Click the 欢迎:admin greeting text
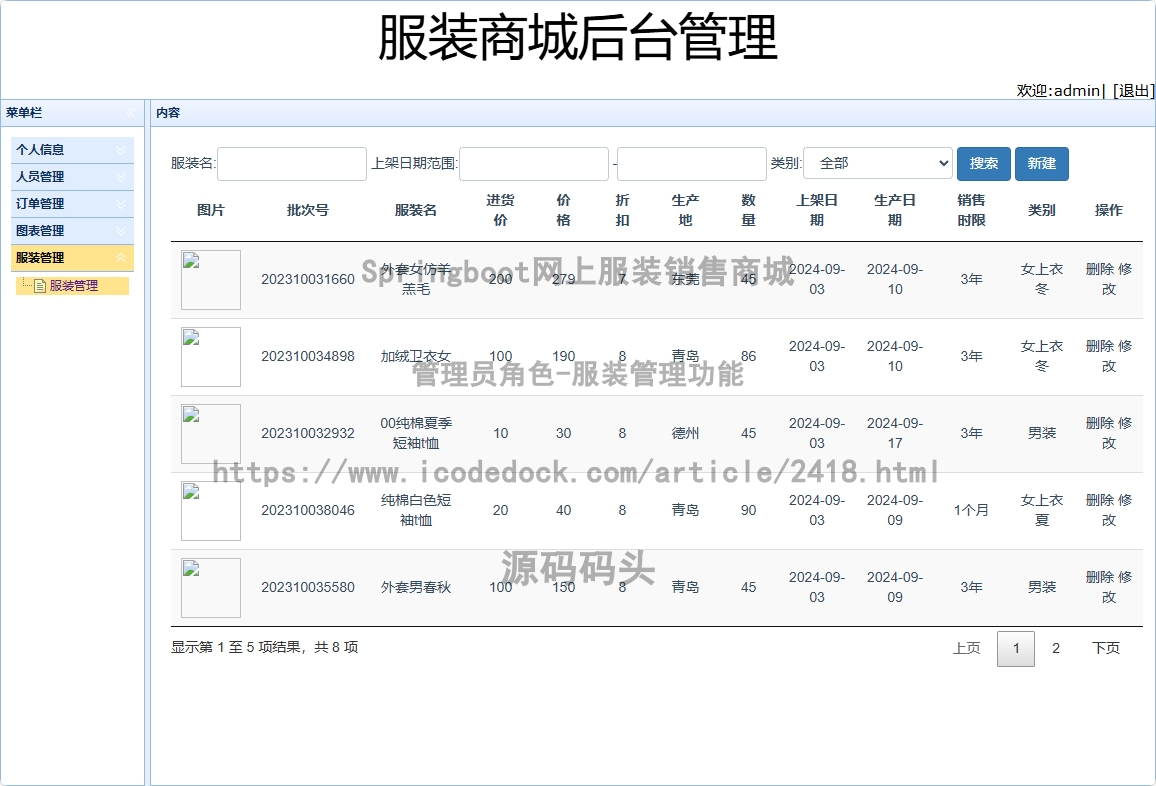This screenshot has width=1156, height=786. click(1059, 91)
